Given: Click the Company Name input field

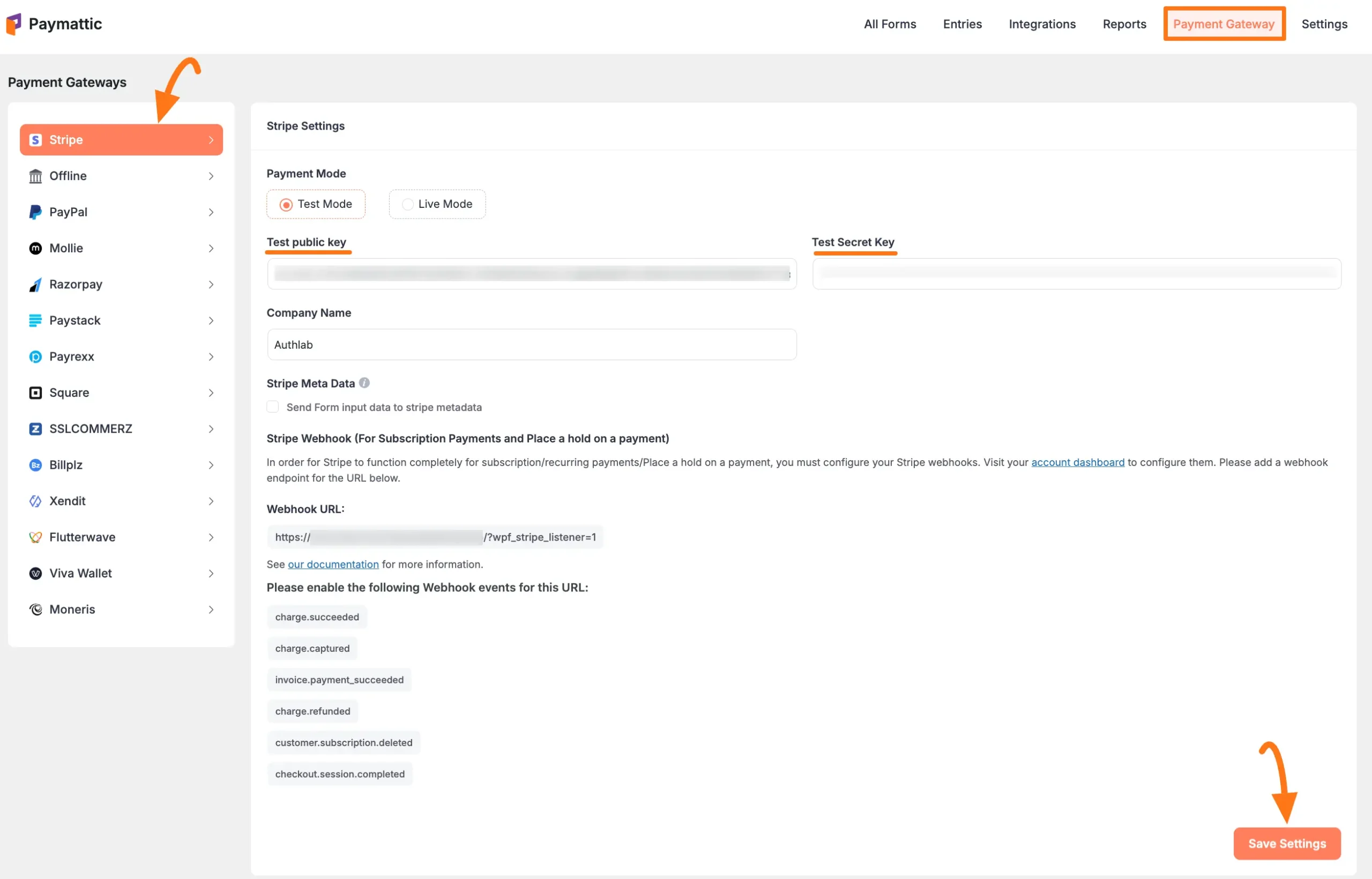Looking at the screenshot, I should [x=531, y=344].
